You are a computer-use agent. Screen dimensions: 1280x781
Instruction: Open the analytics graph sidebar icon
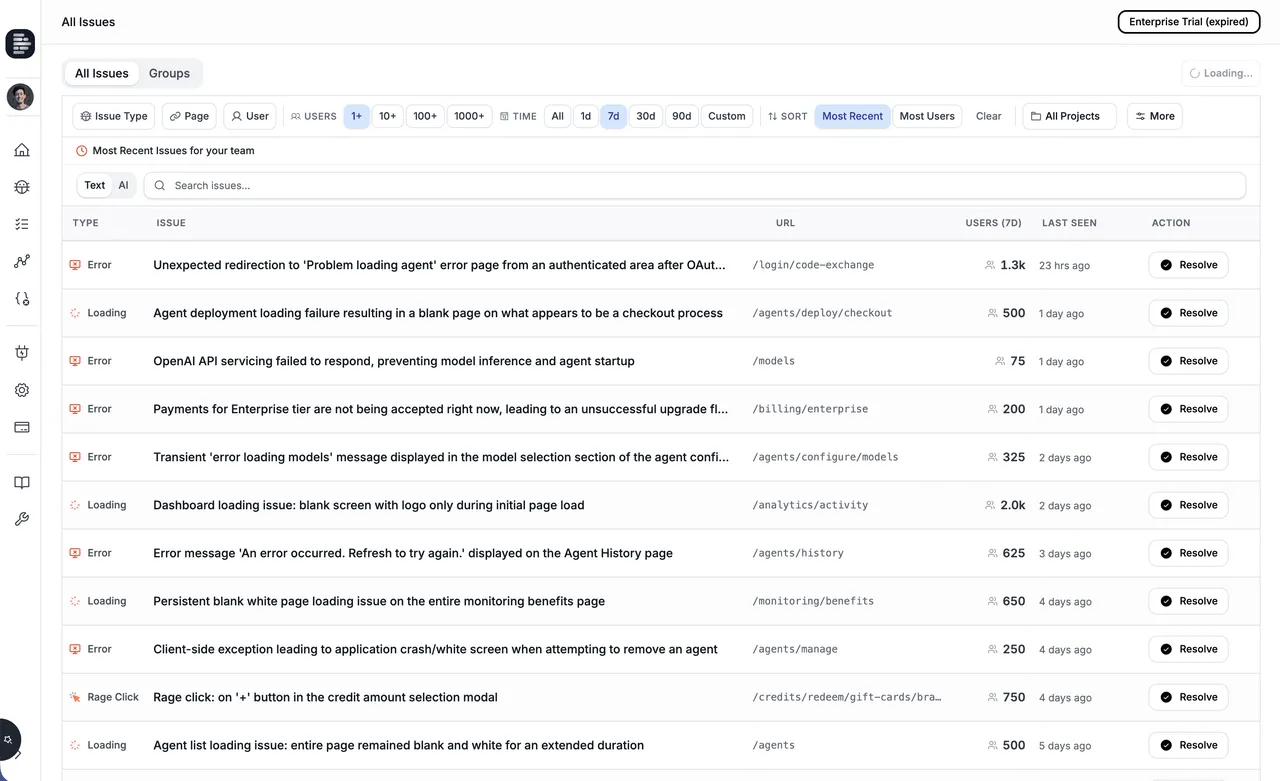(21, 261)
